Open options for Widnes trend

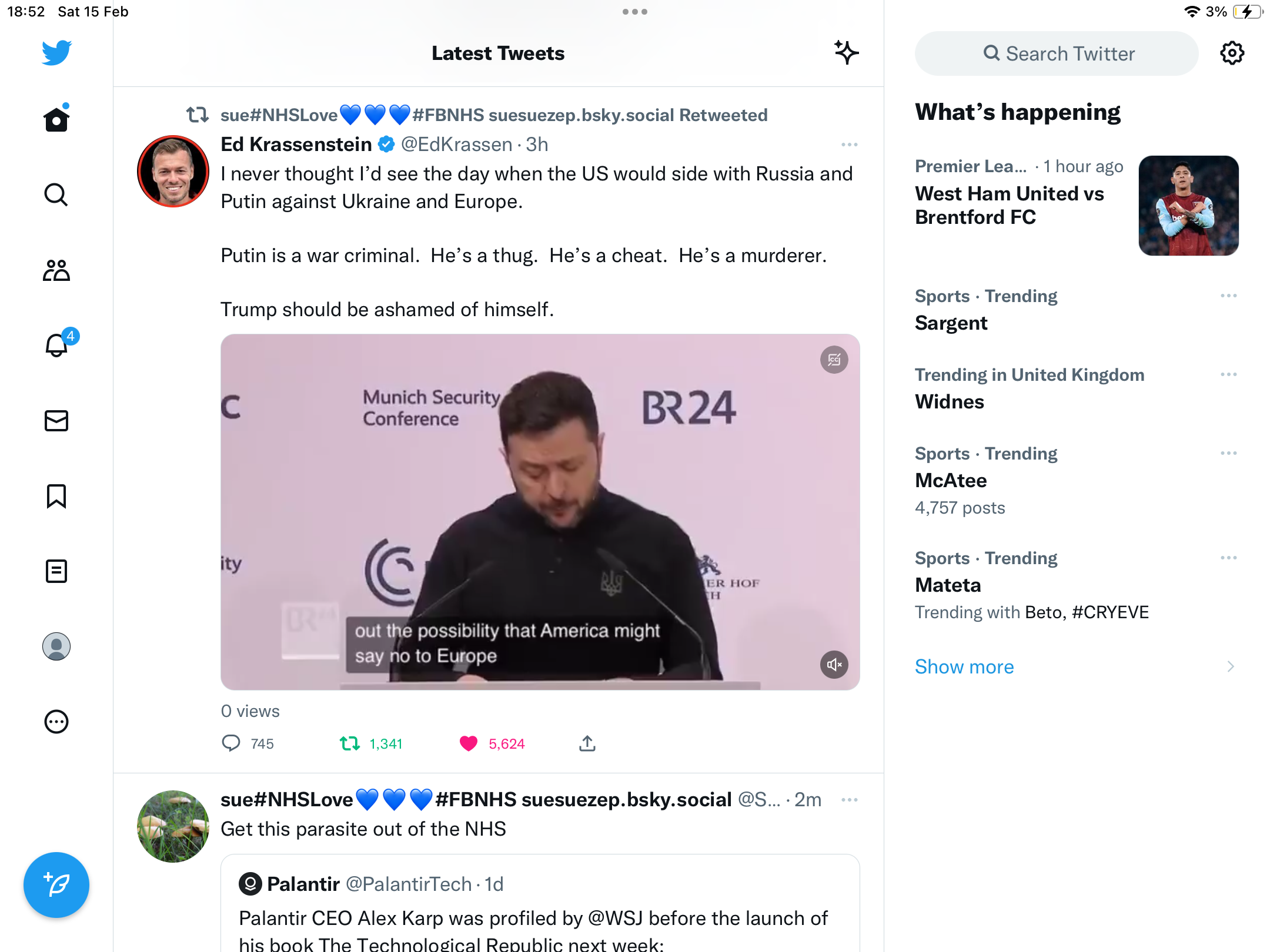(1228, 374)
